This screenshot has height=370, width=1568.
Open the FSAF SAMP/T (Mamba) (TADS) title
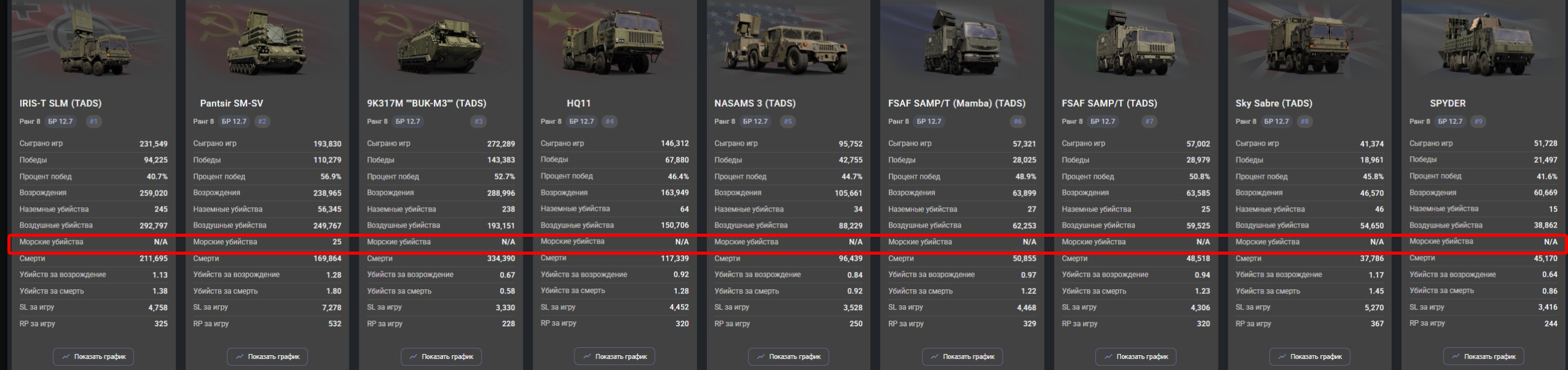(957, 103)
